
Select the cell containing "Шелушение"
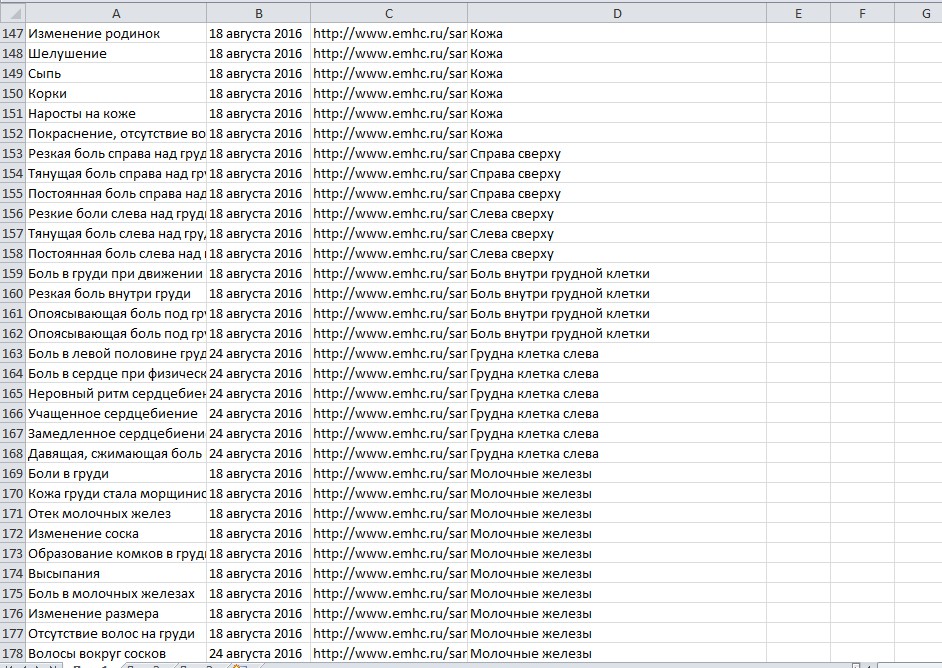(x=116, y=54)
